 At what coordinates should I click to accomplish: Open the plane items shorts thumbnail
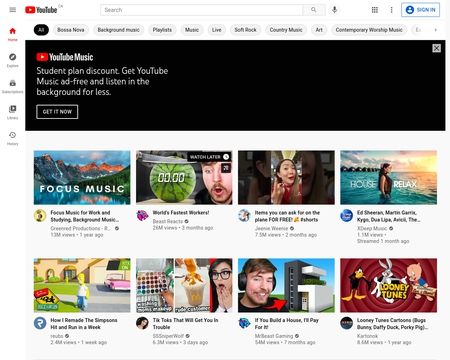click(286, 177)
